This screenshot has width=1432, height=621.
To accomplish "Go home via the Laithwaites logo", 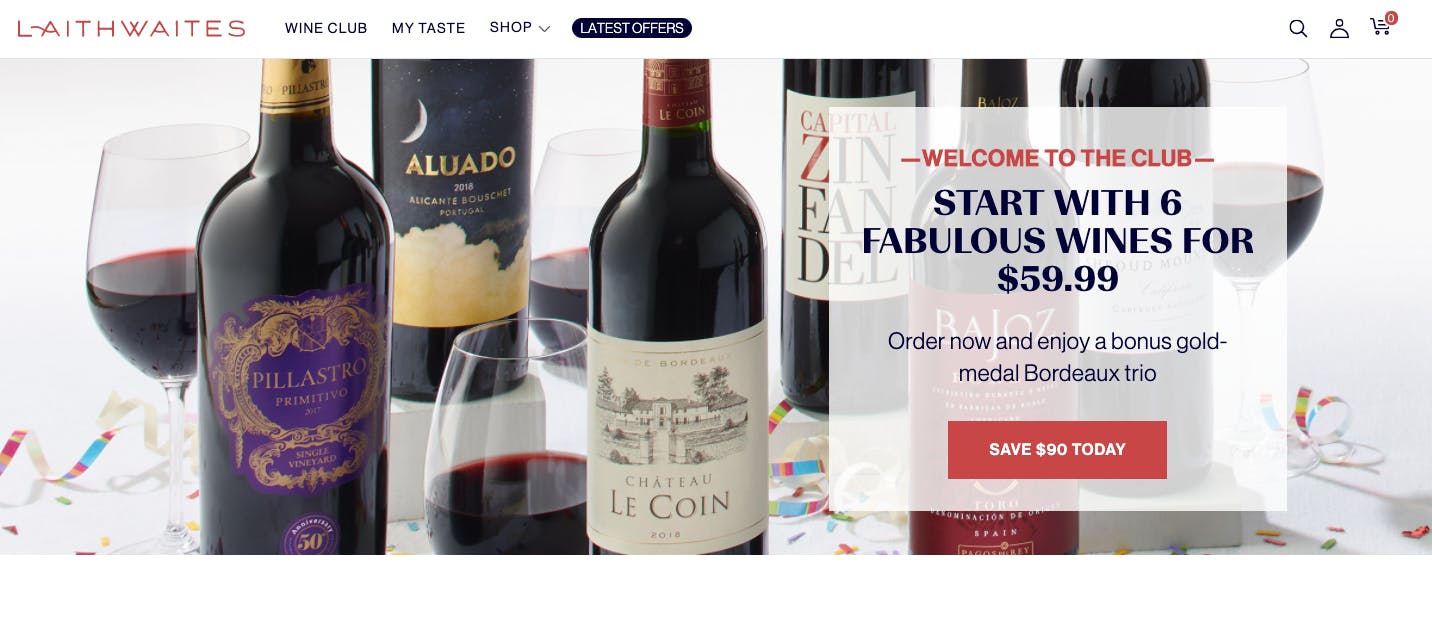I will pyautogui.click(x=131, y=28).
